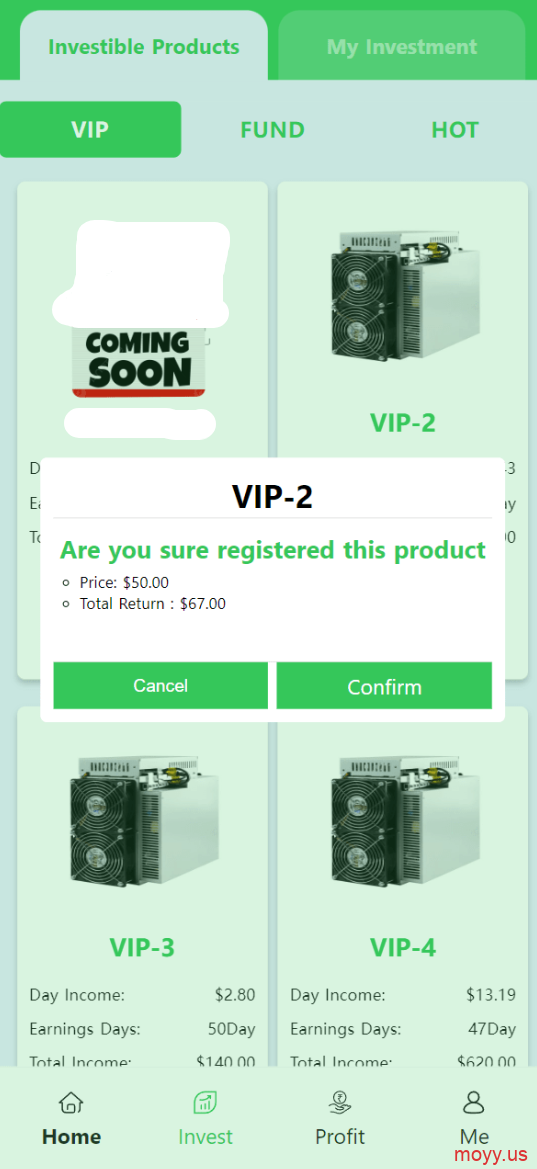Viewport: 537px width, 1169px height.
Task: Tap the Home house icon
Action: 71,1102
